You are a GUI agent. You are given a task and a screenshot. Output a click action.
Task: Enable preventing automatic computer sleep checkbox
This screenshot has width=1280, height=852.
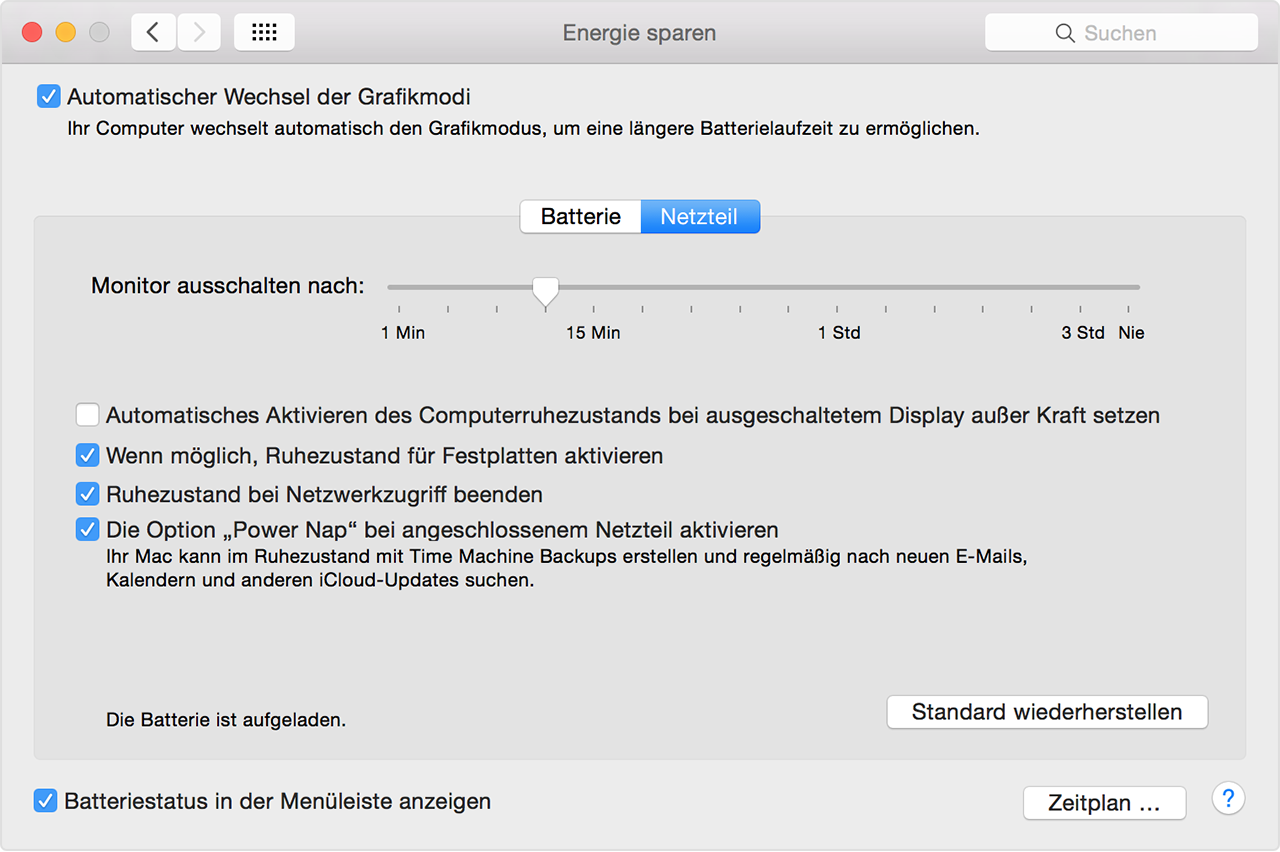(x=88, y=415)
